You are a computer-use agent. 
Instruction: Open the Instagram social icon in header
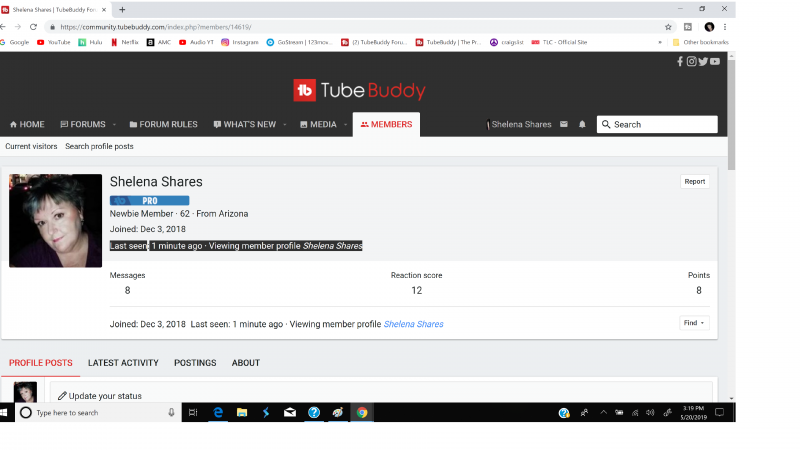click(691, 61)
